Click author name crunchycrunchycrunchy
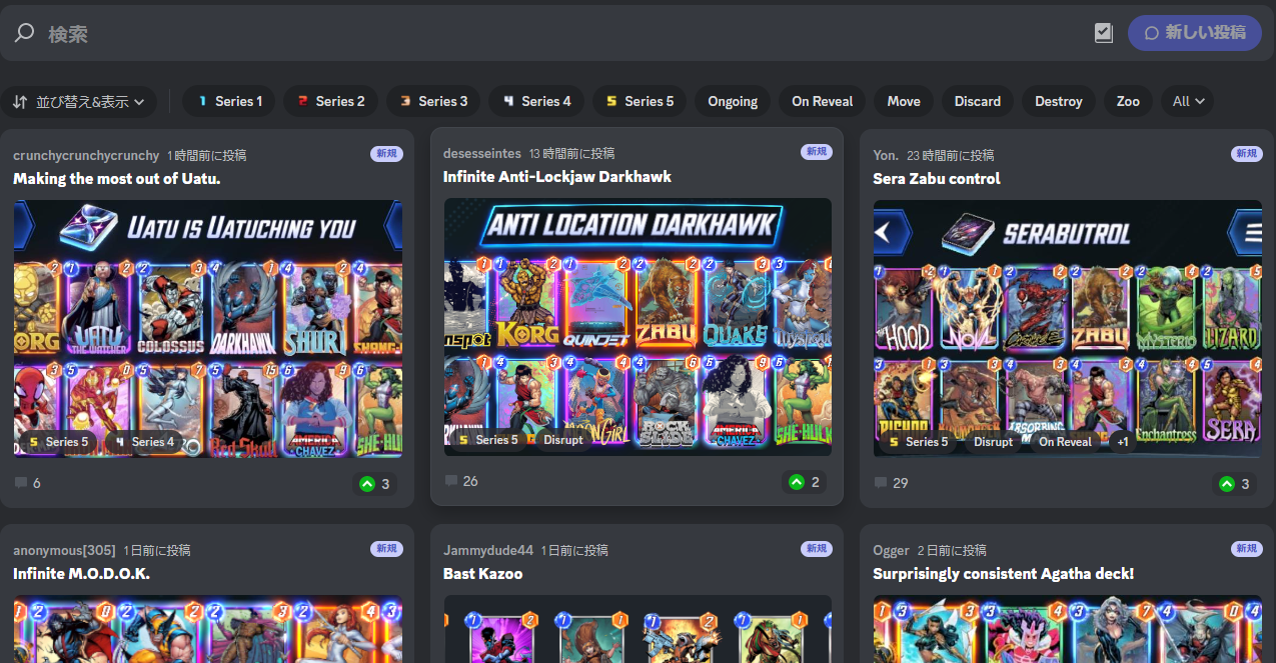This screenshot has width=1276, height=663. coord(86,155)
